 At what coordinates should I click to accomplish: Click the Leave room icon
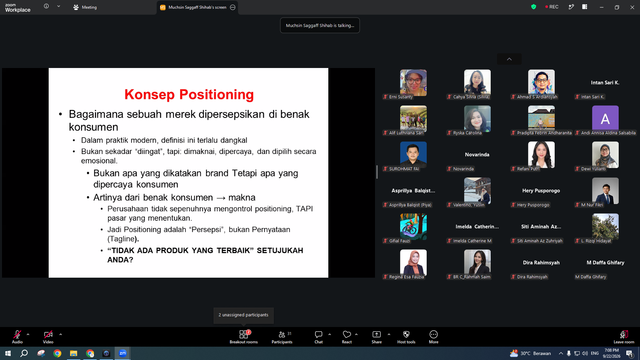(624, 337)
